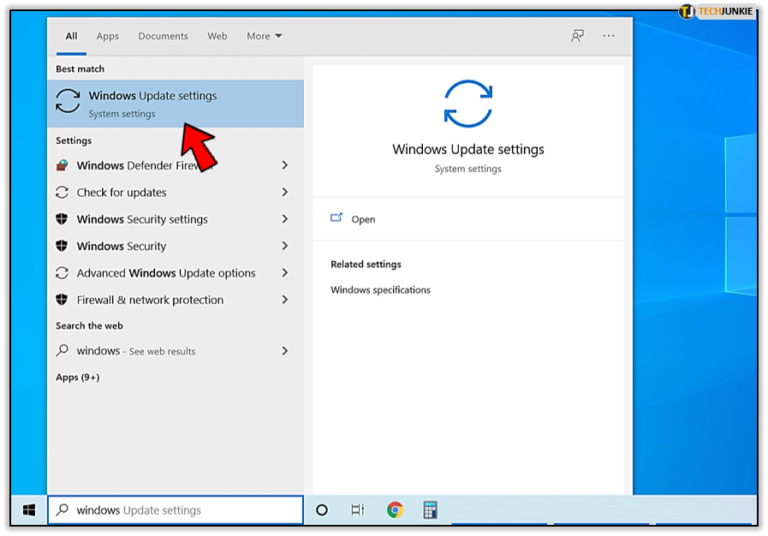Screen dimensions: 768x536
Task: Click windows - See web results entry
Action: pyautogui.click(x=136, y=351)
